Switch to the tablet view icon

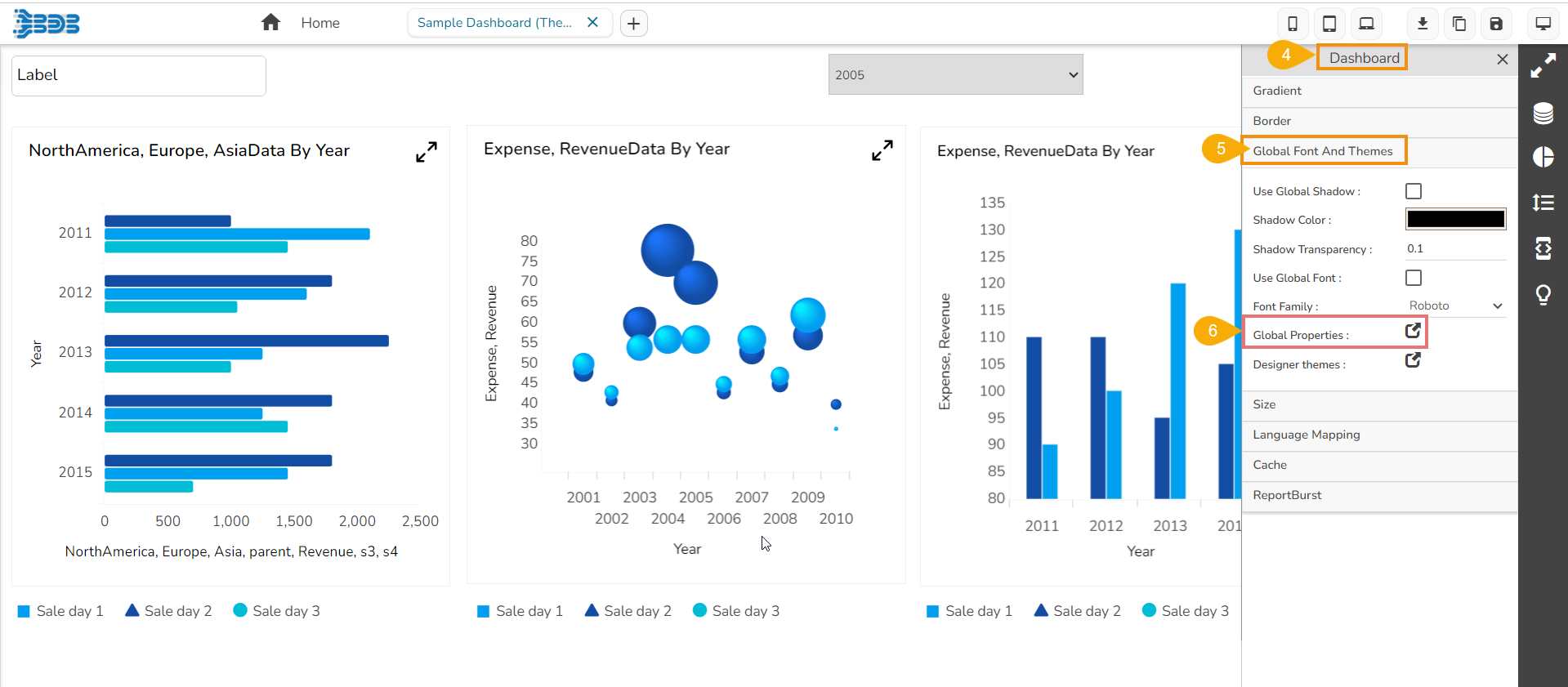(x=1329, y=24)
